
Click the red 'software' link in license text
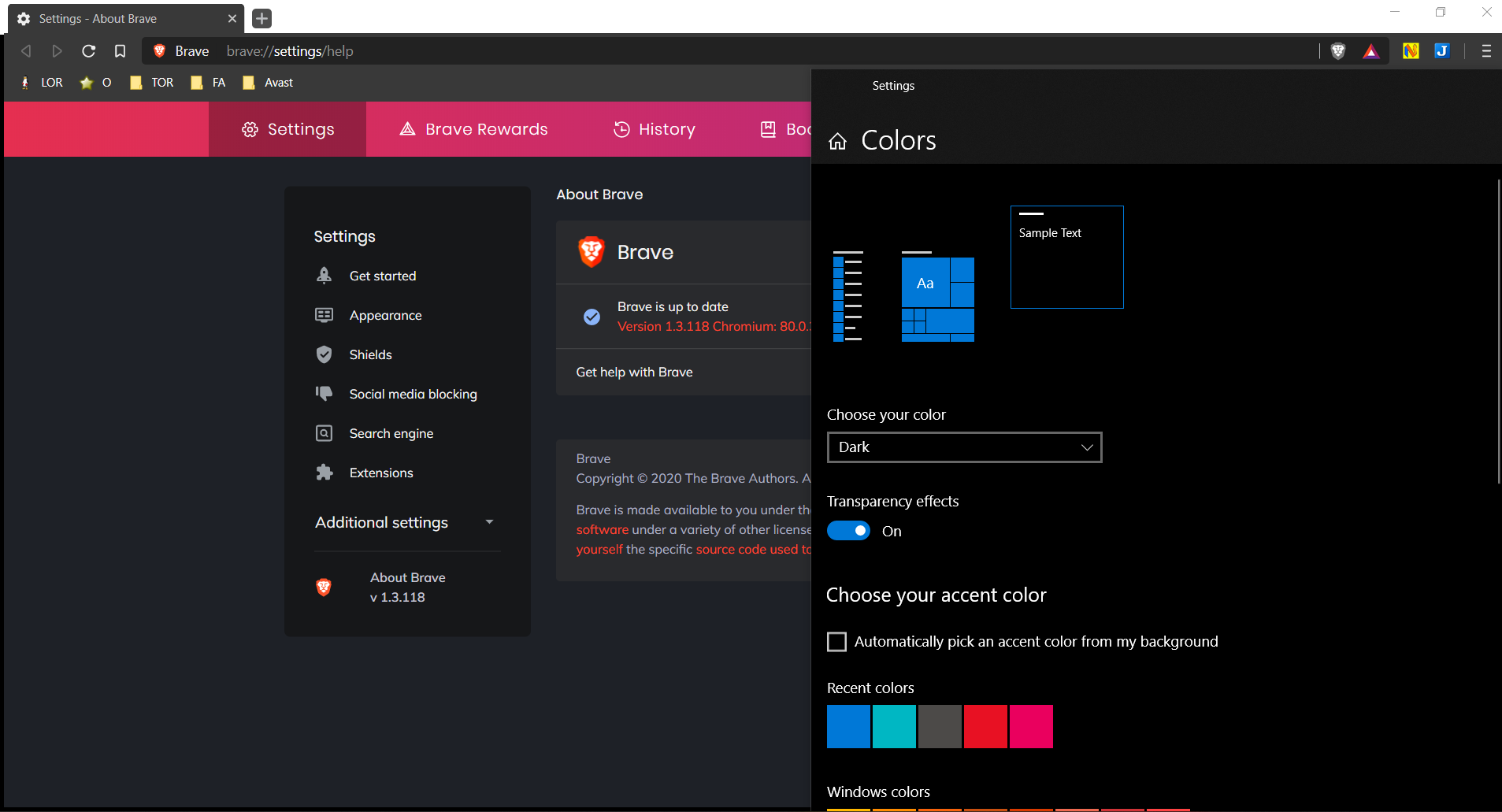coord(603,529)
